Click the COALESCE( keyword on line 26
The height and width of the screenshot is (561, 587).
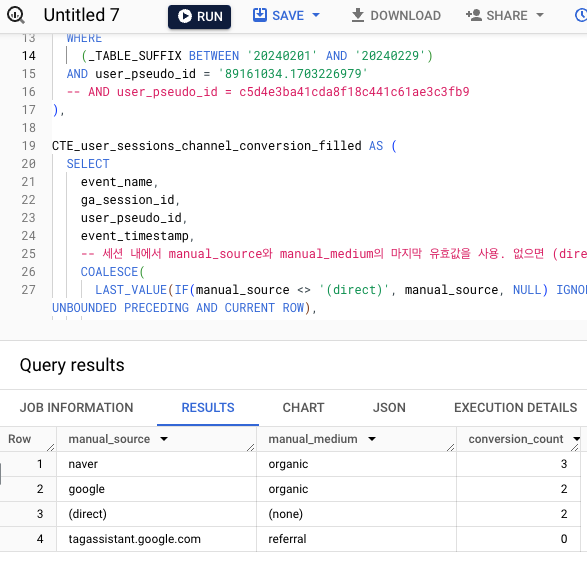(x=113, y=272)
